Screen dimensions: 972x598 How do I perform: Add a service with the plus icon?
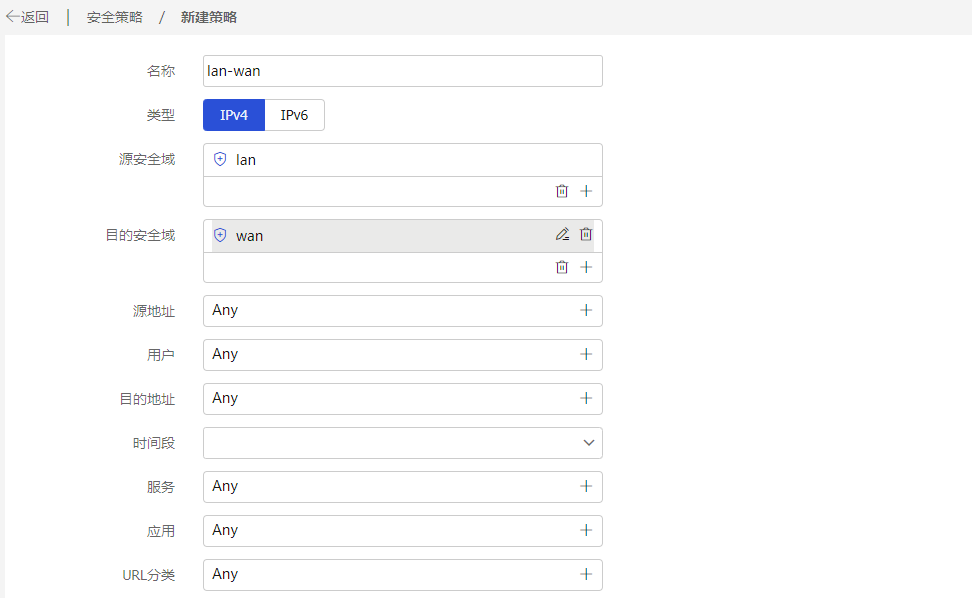pyautogui.click(x=586, y=486)
